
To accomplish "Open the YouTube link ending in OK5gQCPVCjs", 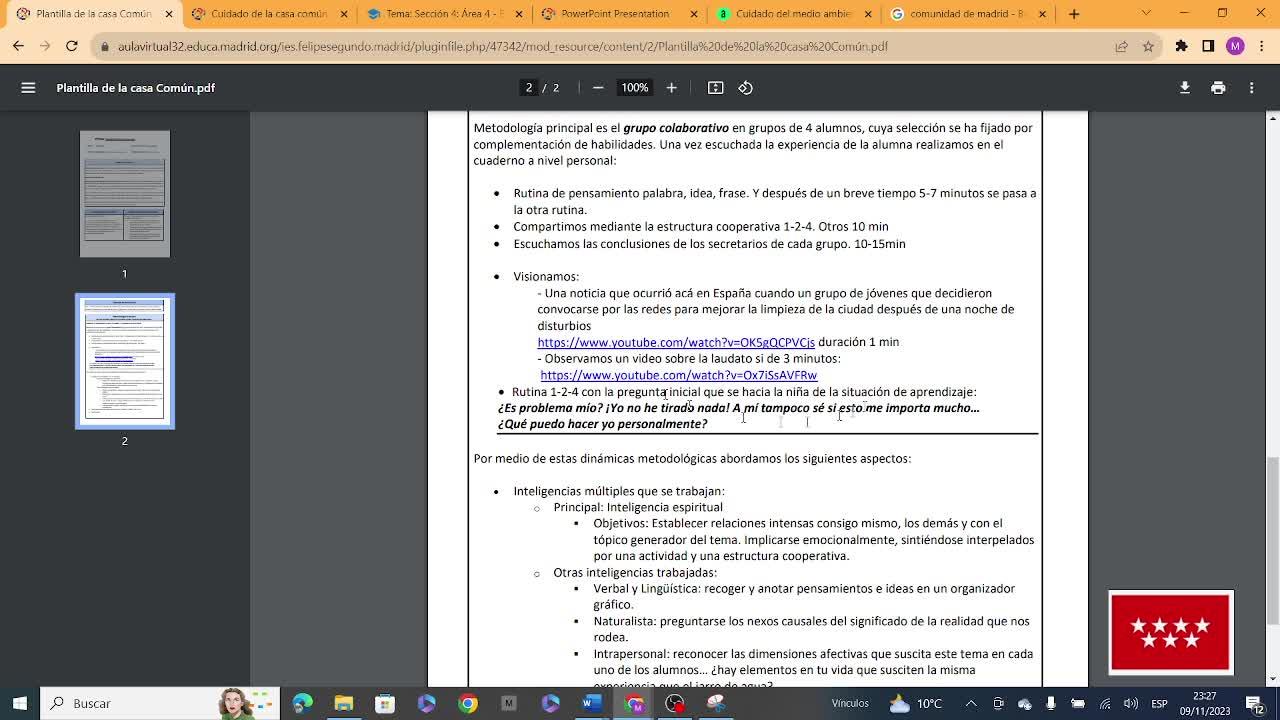I will [x=676, y=342].
